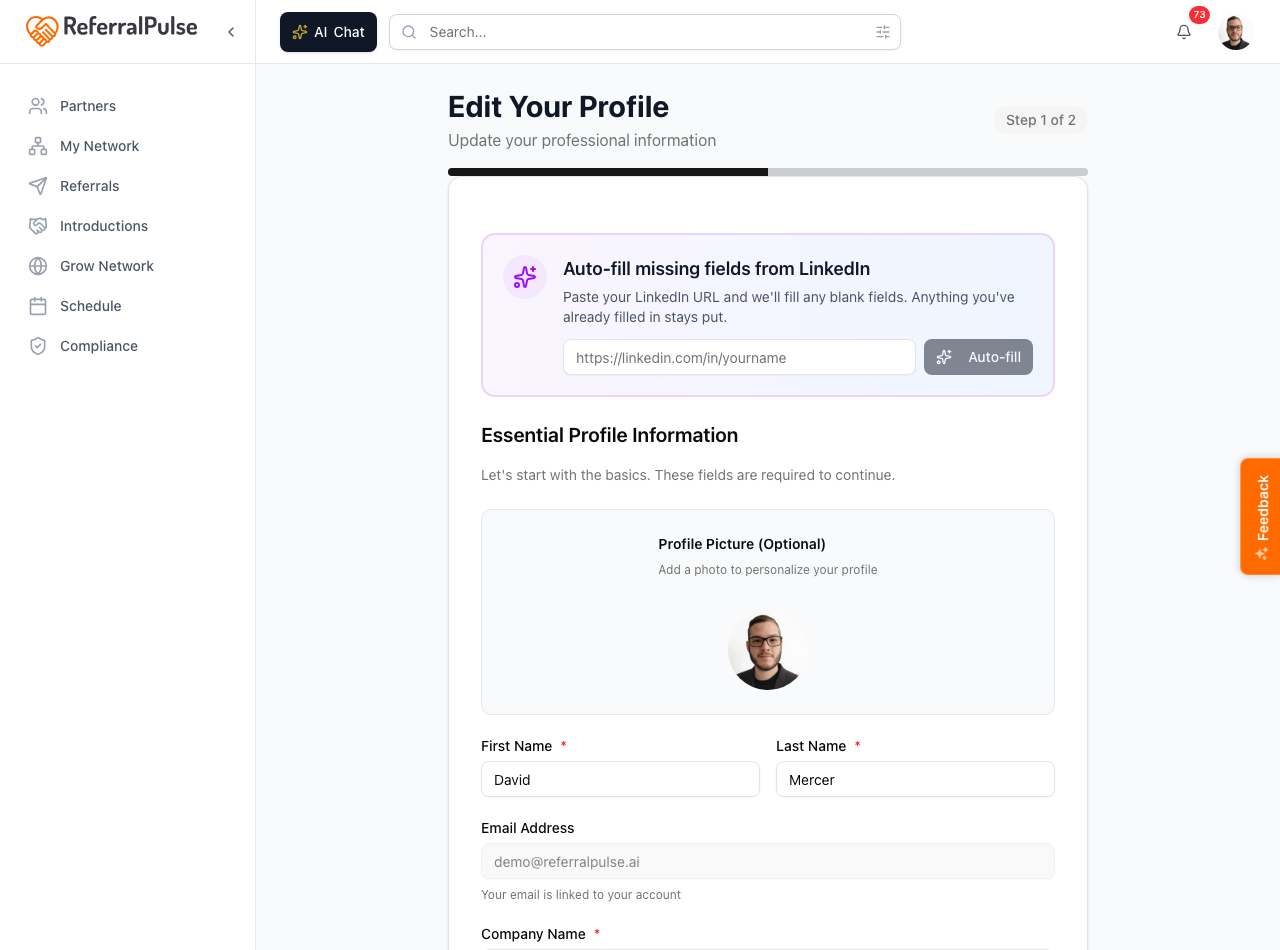Click the My Network hierarchy icon

tap(38, 146)
